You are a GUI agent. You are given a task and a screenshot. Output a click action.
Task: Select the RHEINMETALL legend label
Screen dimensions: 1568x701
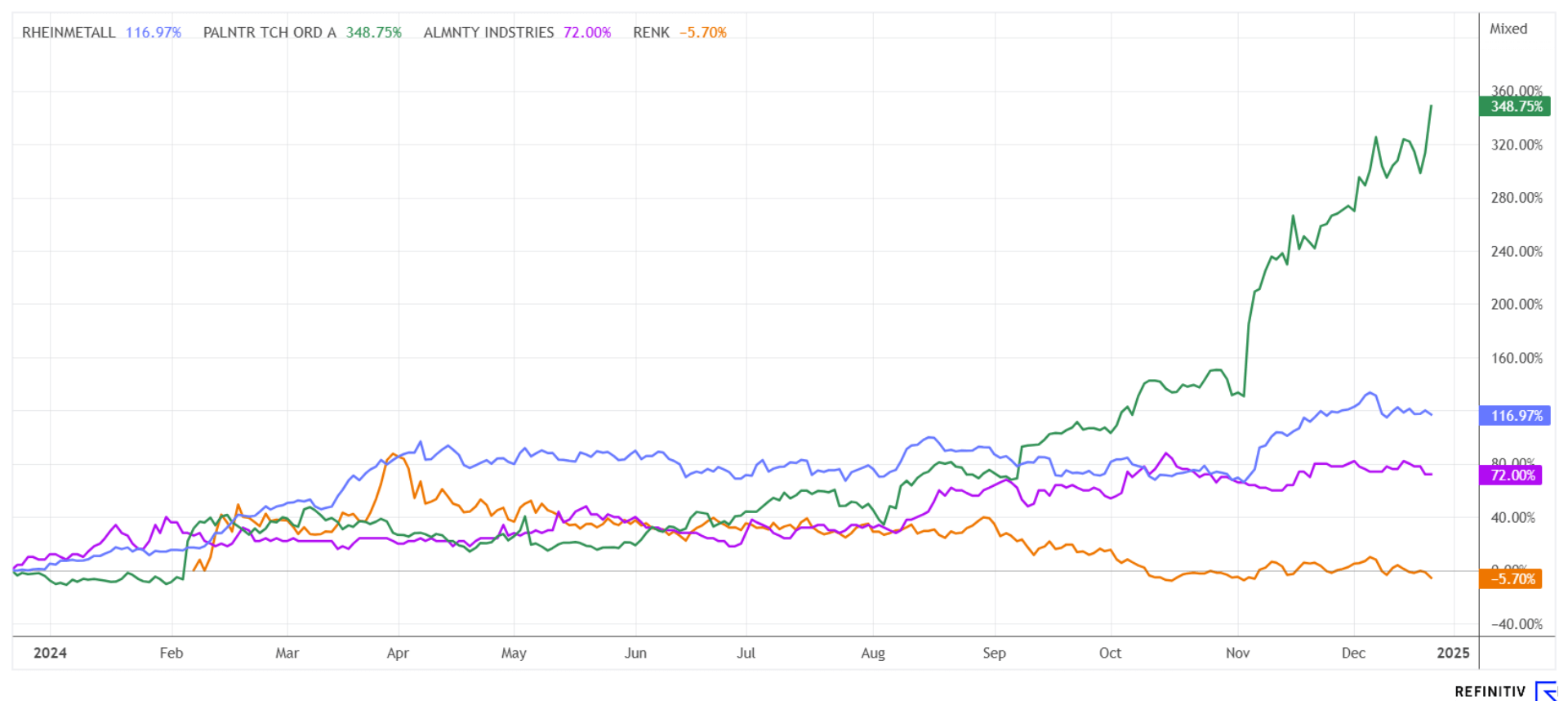pos(69,33)
